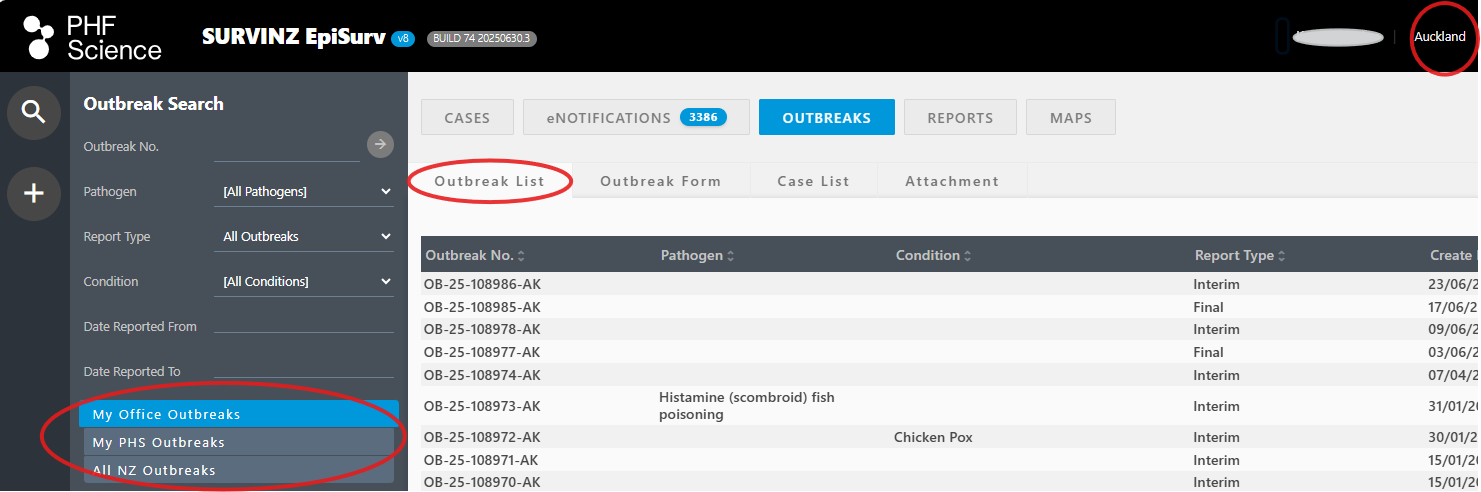Click the Outbreak No. input field
The height and width of the screenshot is (492, 1481).
(287, 146)
